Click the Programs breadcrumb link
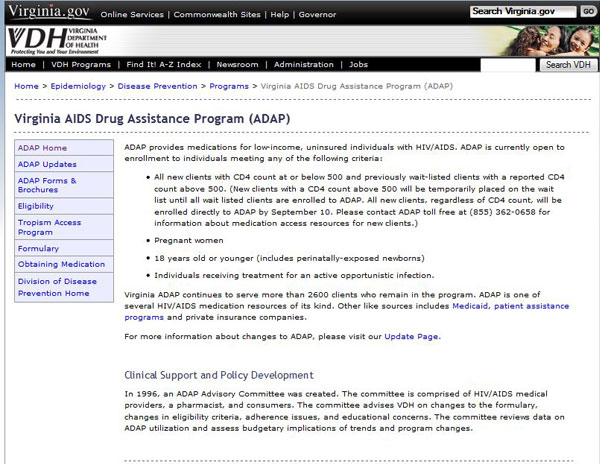 229,86
